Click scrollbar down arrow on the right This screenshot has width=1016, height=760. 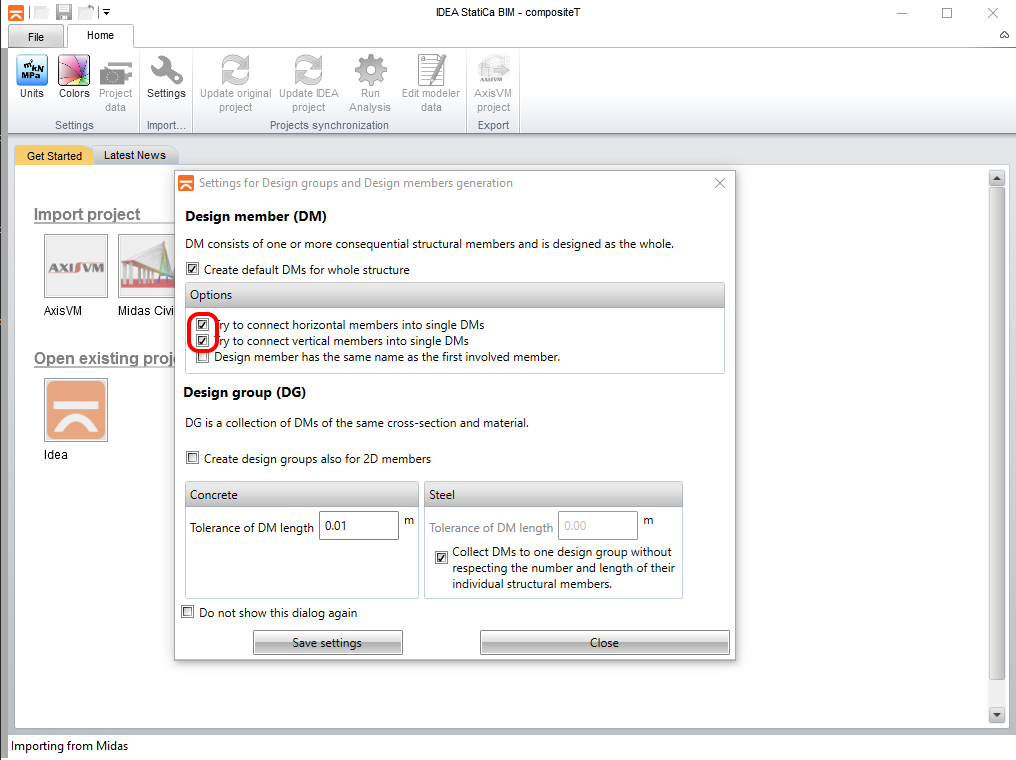click(x=997, y=715)
